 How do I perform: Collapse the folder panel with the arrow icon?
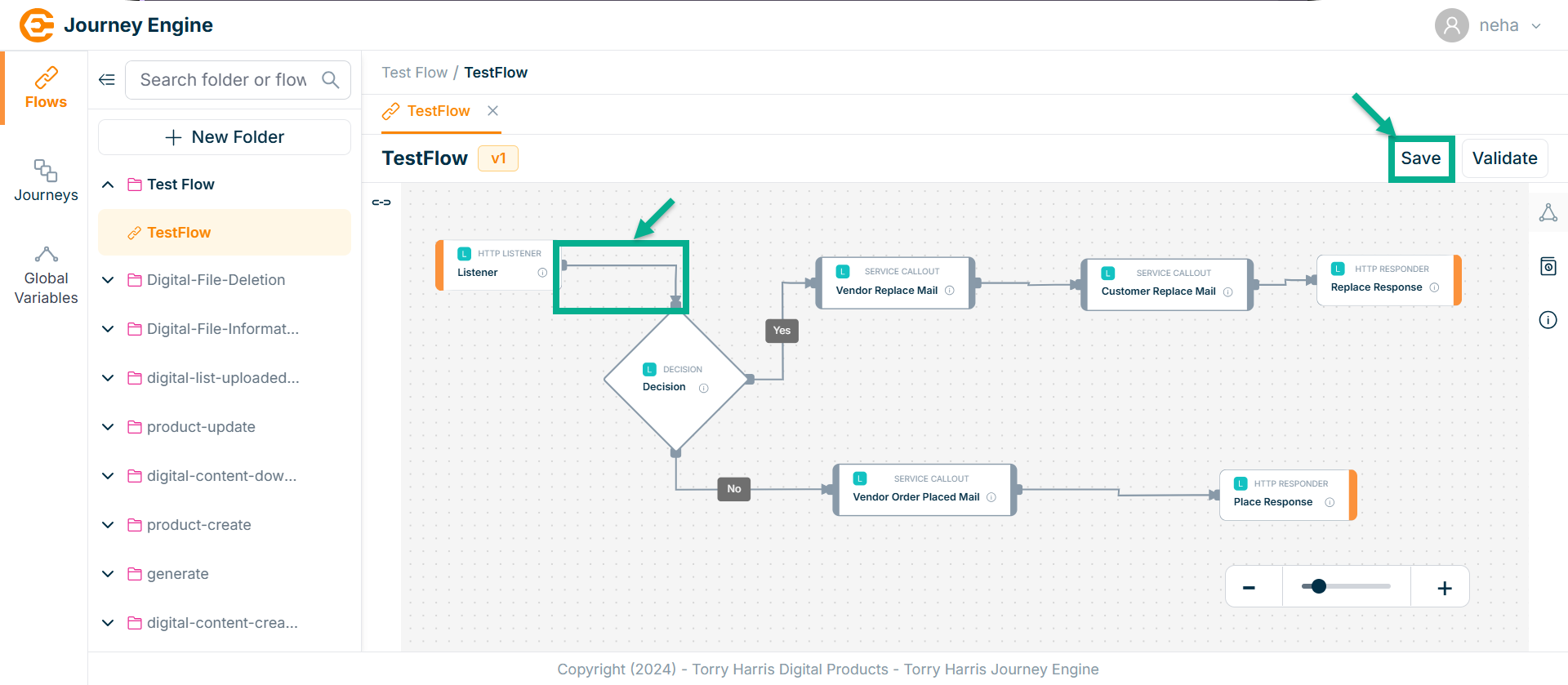pos(107,80)
